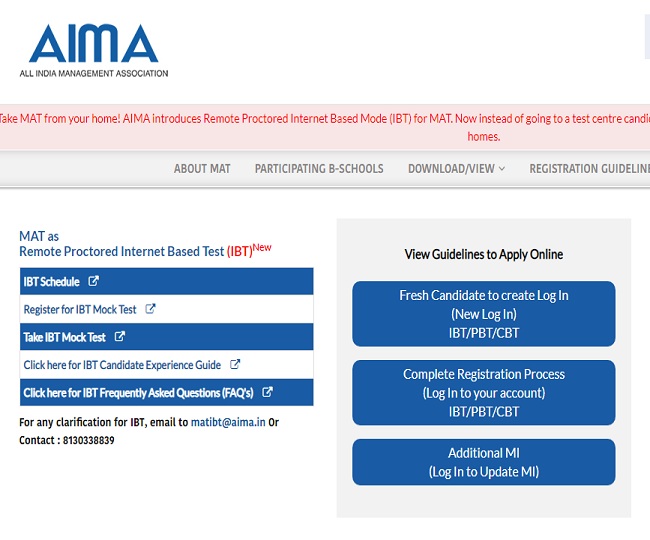This screenshot has width=650, height=540.
Task: Expand the DOWNLOAD/VIEW dropdown chevron
Action: pyautogui.click(x=502, y=169)
